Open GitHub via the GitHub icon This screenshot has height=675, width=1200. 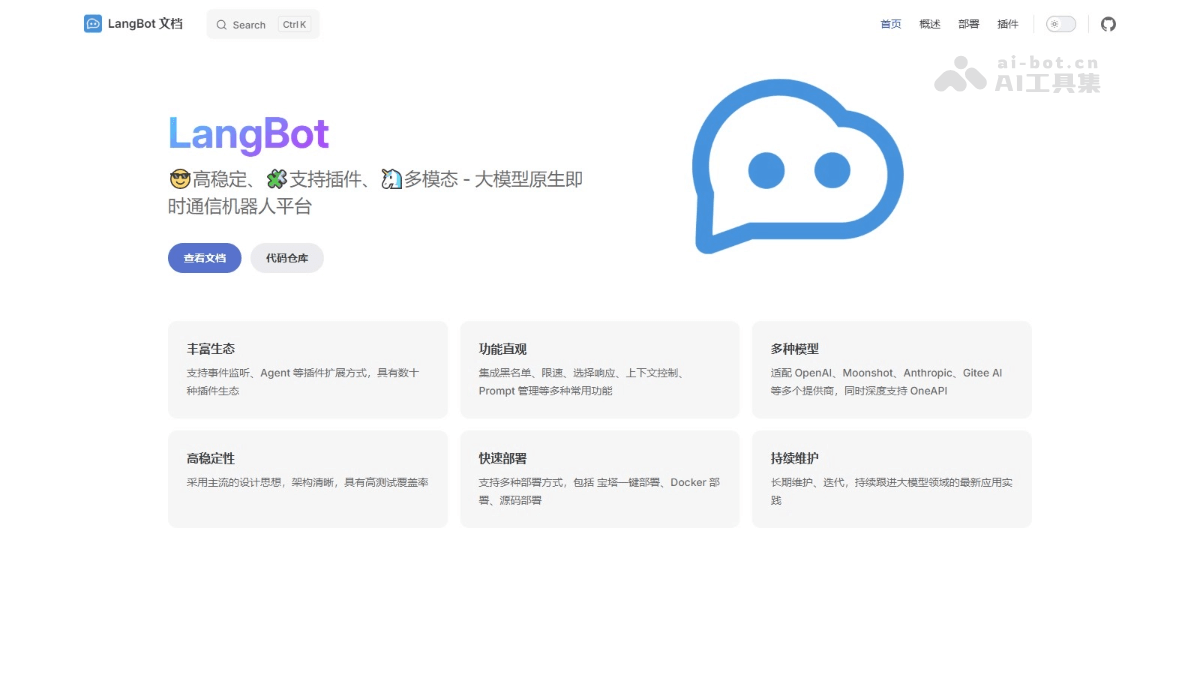[1108, 23]
